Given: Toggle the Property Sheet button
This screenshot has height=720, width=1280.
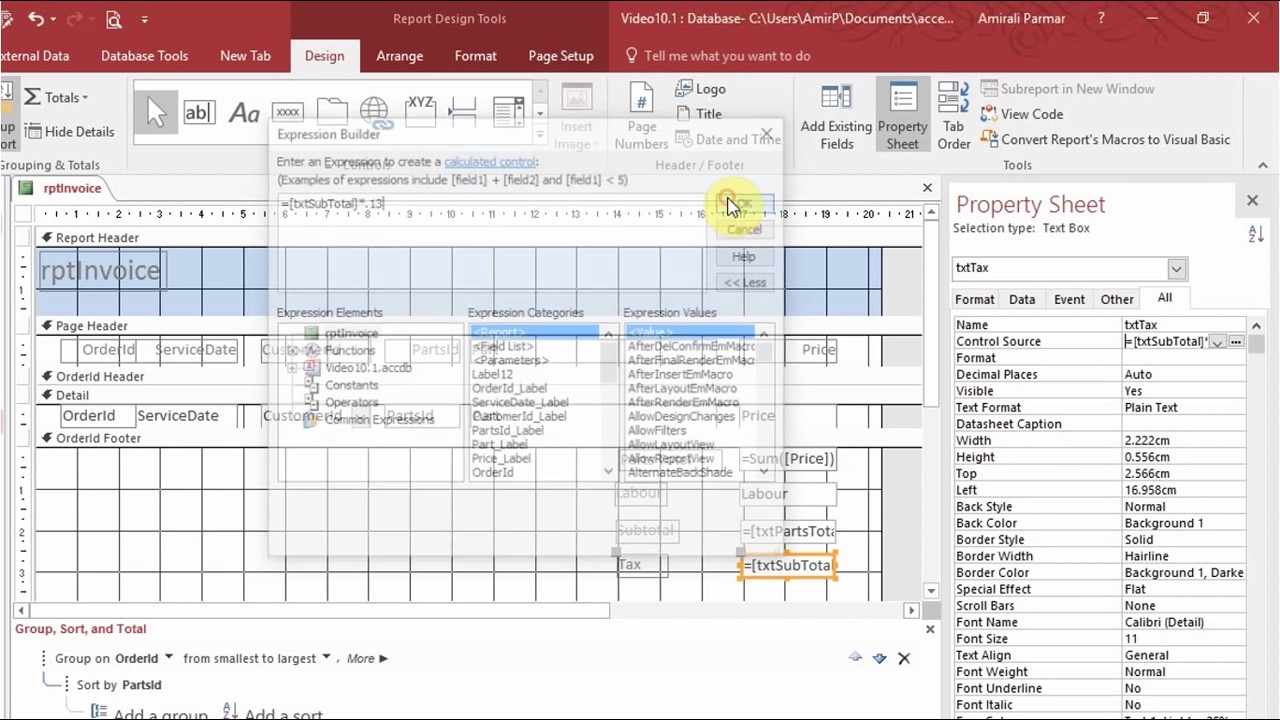Looking at the screenshot, I should point(902,117).
